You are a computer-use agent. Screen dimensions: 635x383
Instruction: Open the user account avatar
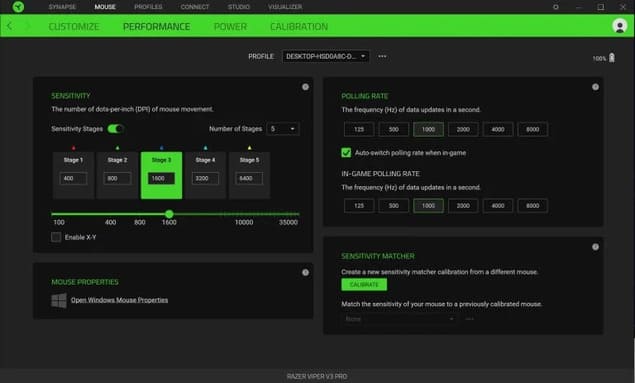619,26
